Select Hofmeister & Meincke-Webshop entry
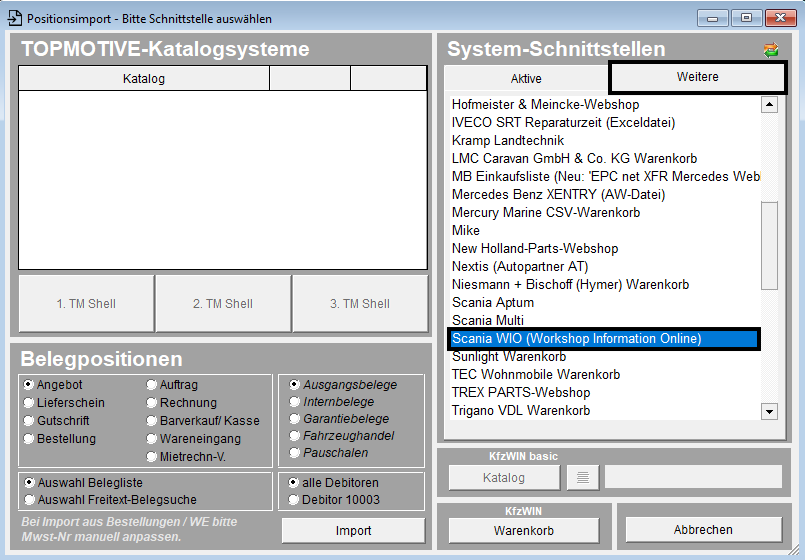Screen dimensions: 805x560 pyautogui.click(x=605, y=105)
